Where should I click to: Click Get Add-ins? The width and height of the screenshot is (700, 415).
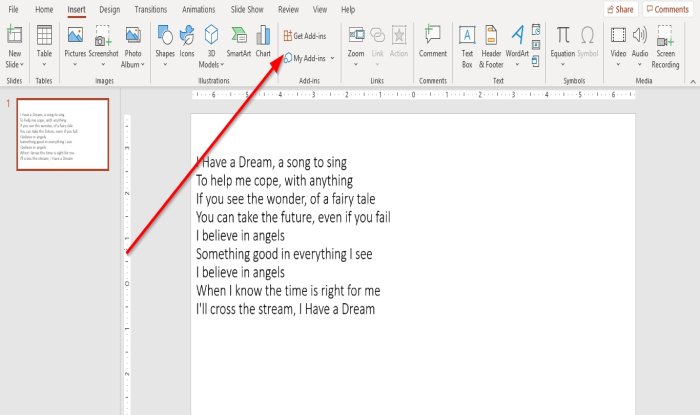[305, 36]
